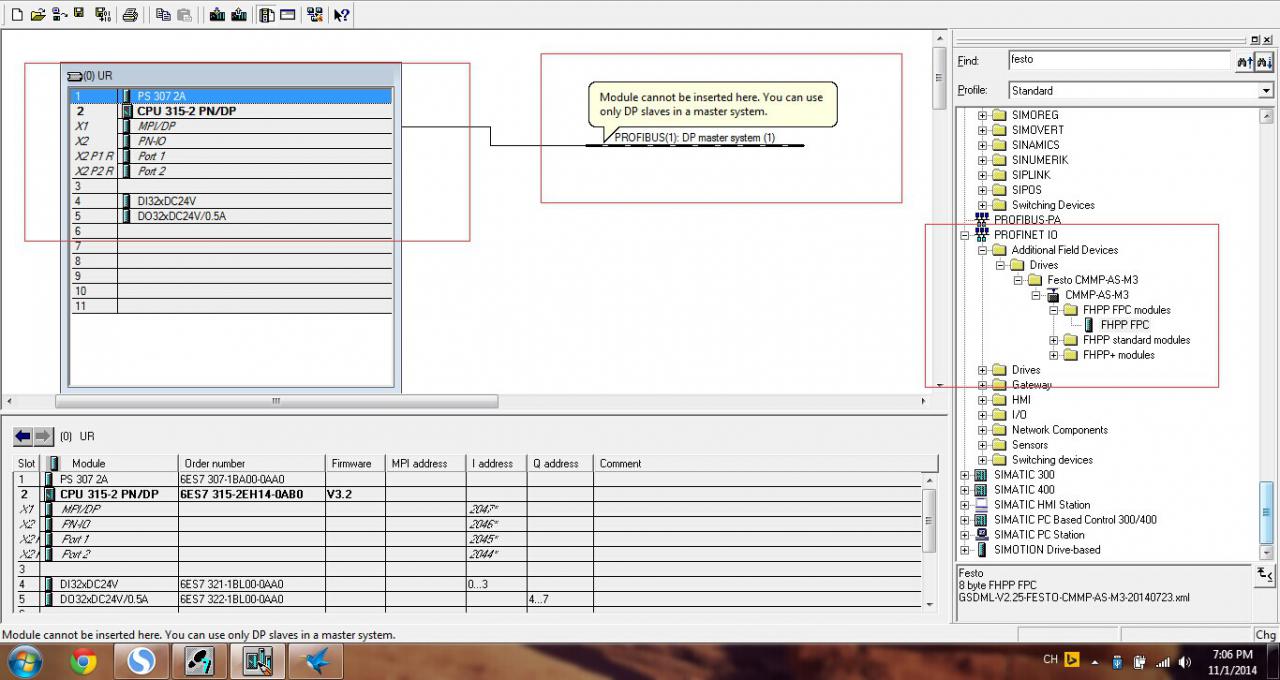Click the Paste toolbar icon
Image resolution: width=1280 pixels, height=680 pixels.
pos(184,15)
